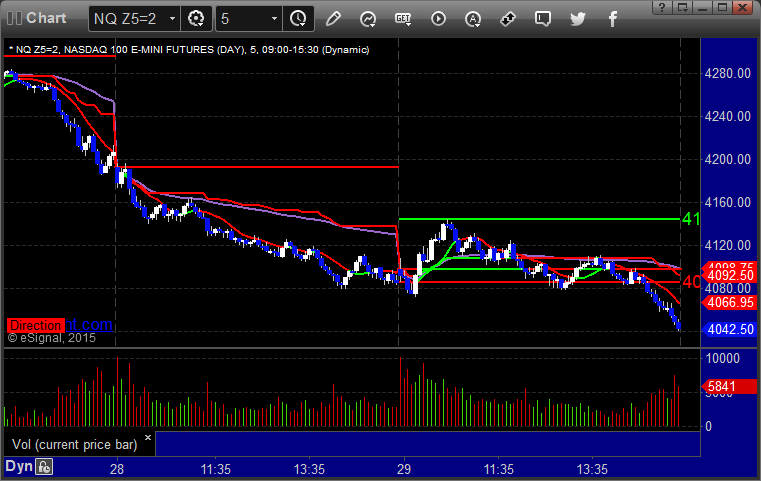Click the circled A alerts icon
761x481 pixels.
click(473, 18)
